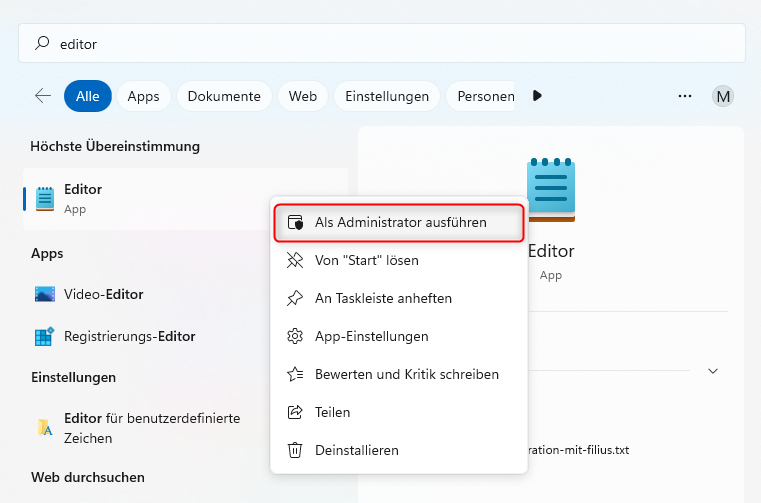The width and height of the screenshot is (761, 503).
Task: Select 'Von "Start" lösen' menu entry
Action: pos(366,260)
